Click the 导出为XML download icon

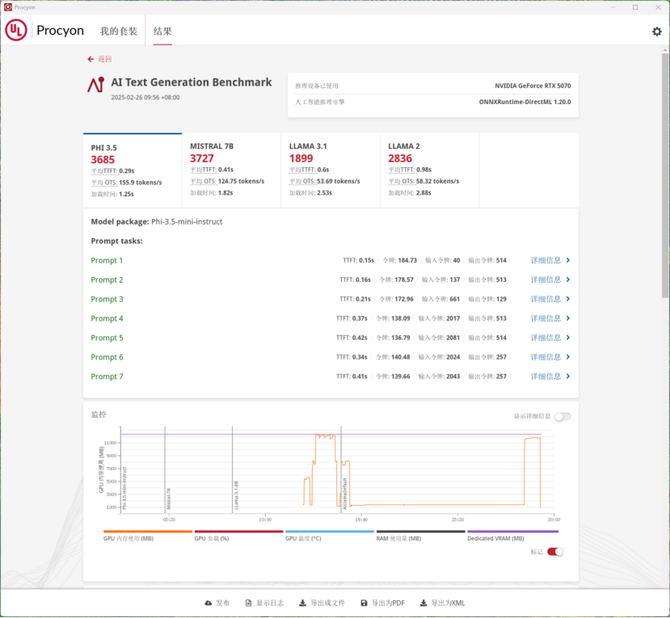tap(424, 603)
